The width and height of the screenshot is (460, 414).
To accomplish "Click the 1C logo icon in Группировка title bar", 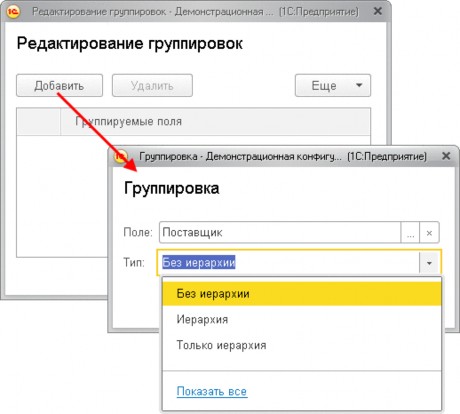I will click(x=121, y=156).
